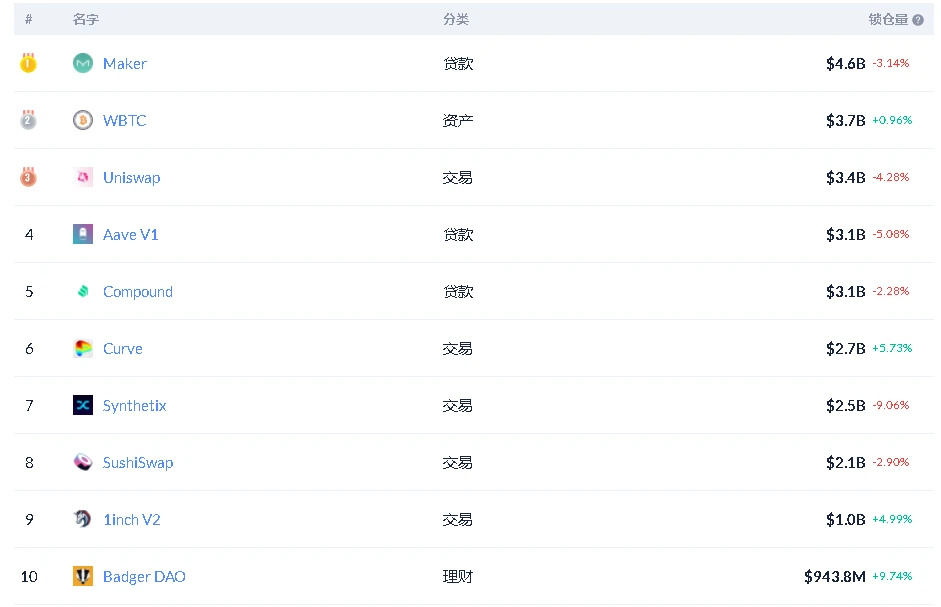
Task: Click the 1inch V2 logo icon
Action: [x=83, y=519]
